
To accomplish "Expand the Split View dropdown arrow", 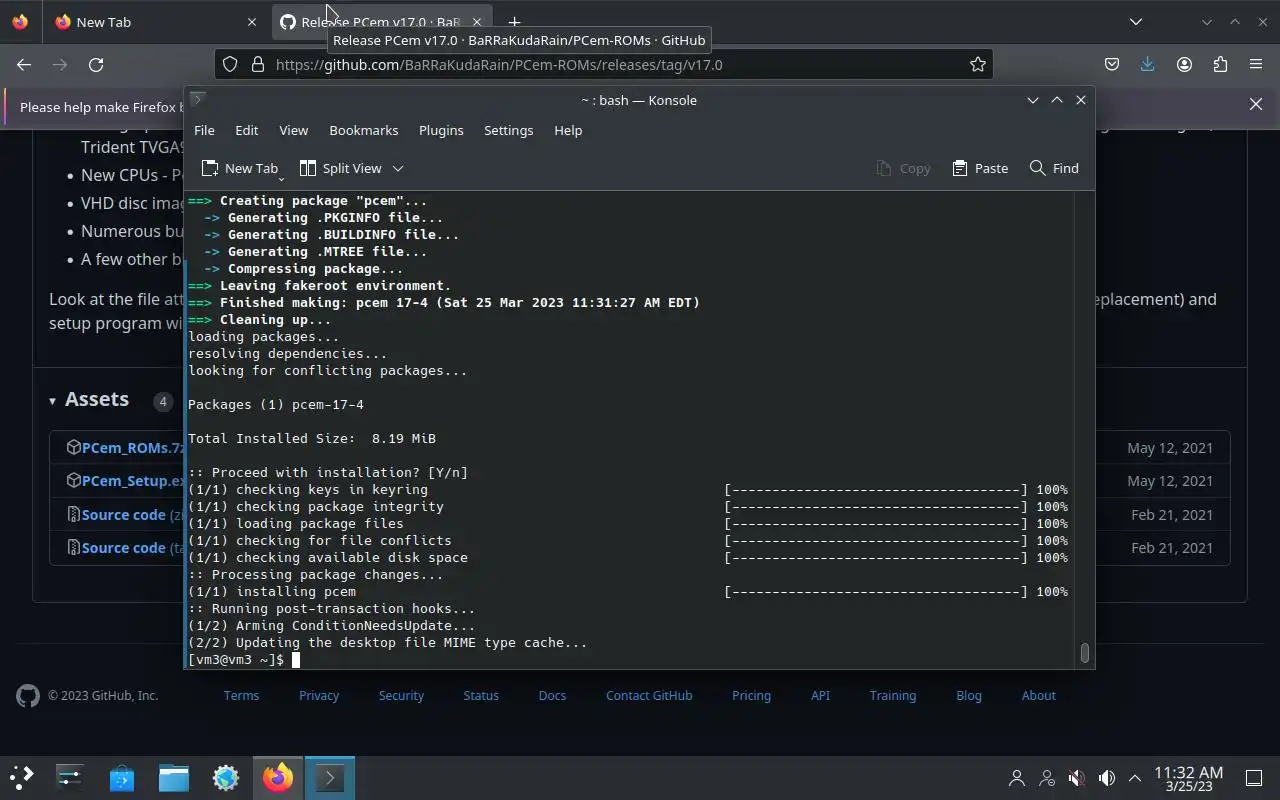I will [397, 168].
